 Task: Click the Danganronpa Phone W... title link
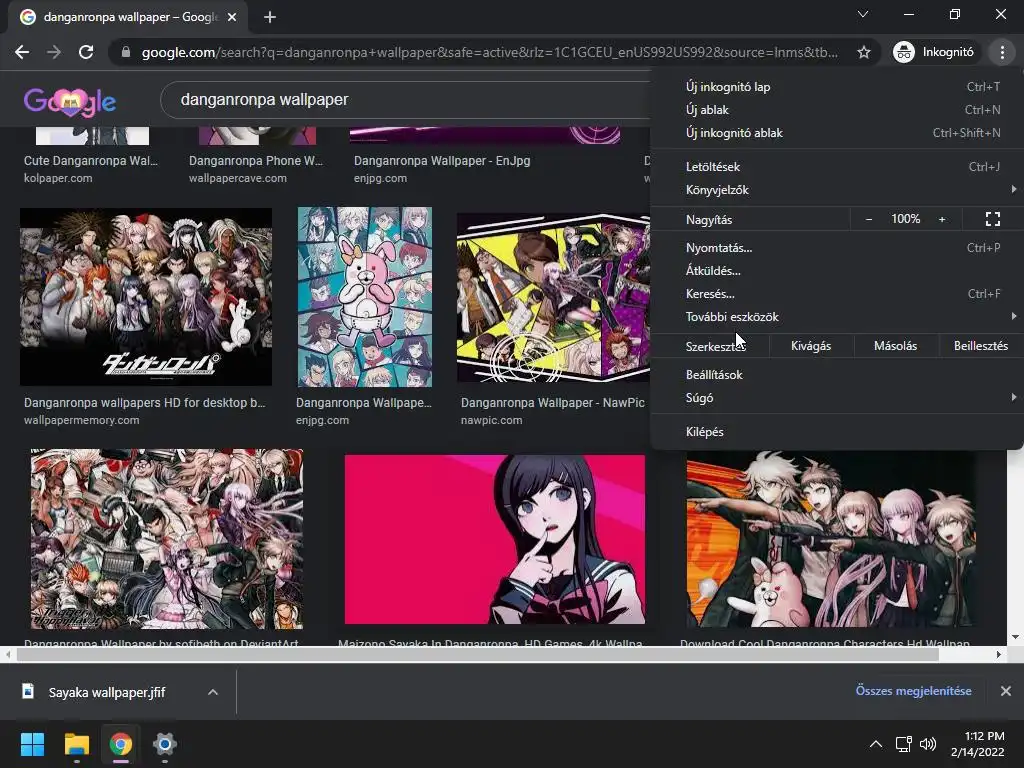(256, 161)
